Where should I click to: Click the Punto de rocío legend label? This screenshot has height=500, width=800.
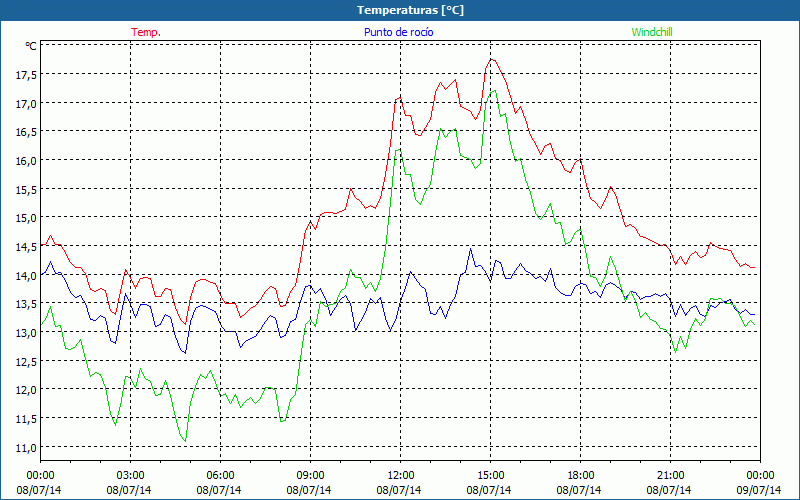pos(398,32)
